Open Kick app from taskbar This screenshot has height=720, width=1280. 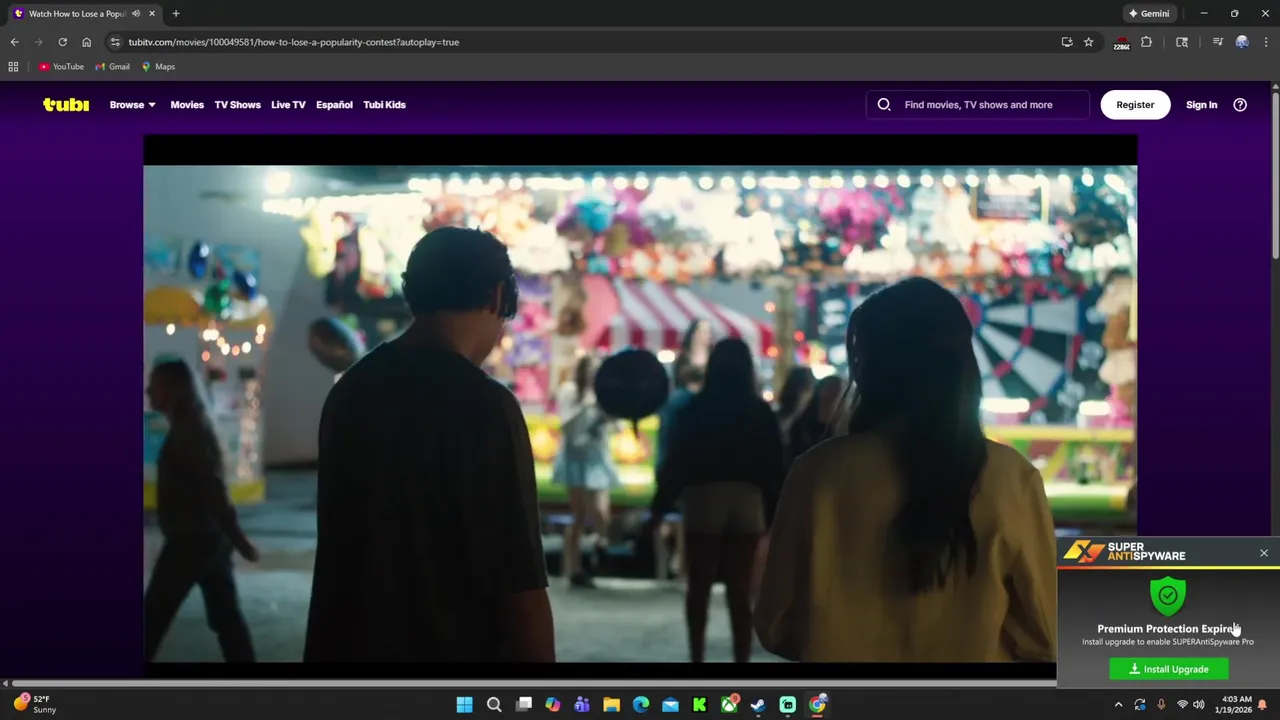700,705
